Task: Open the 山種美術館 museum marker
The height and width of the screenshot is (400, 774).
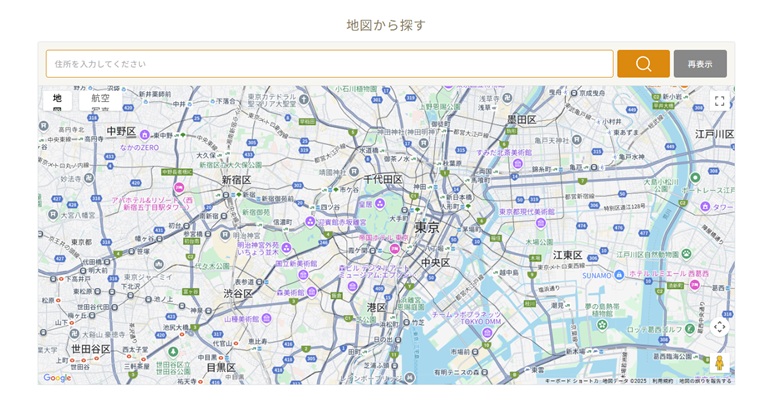Action: click(267, 318)
